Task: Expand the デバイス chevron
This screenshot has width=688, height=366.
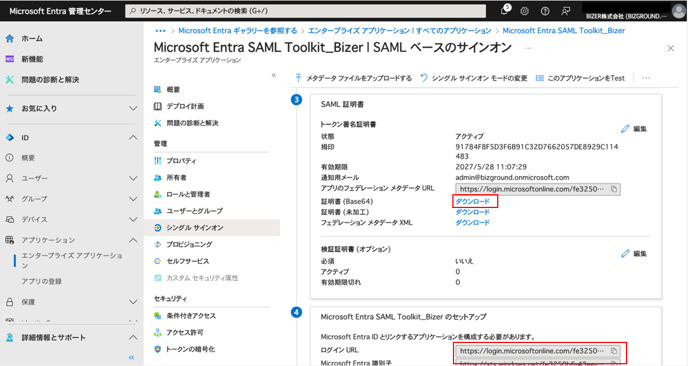Action: coord(133,219)
